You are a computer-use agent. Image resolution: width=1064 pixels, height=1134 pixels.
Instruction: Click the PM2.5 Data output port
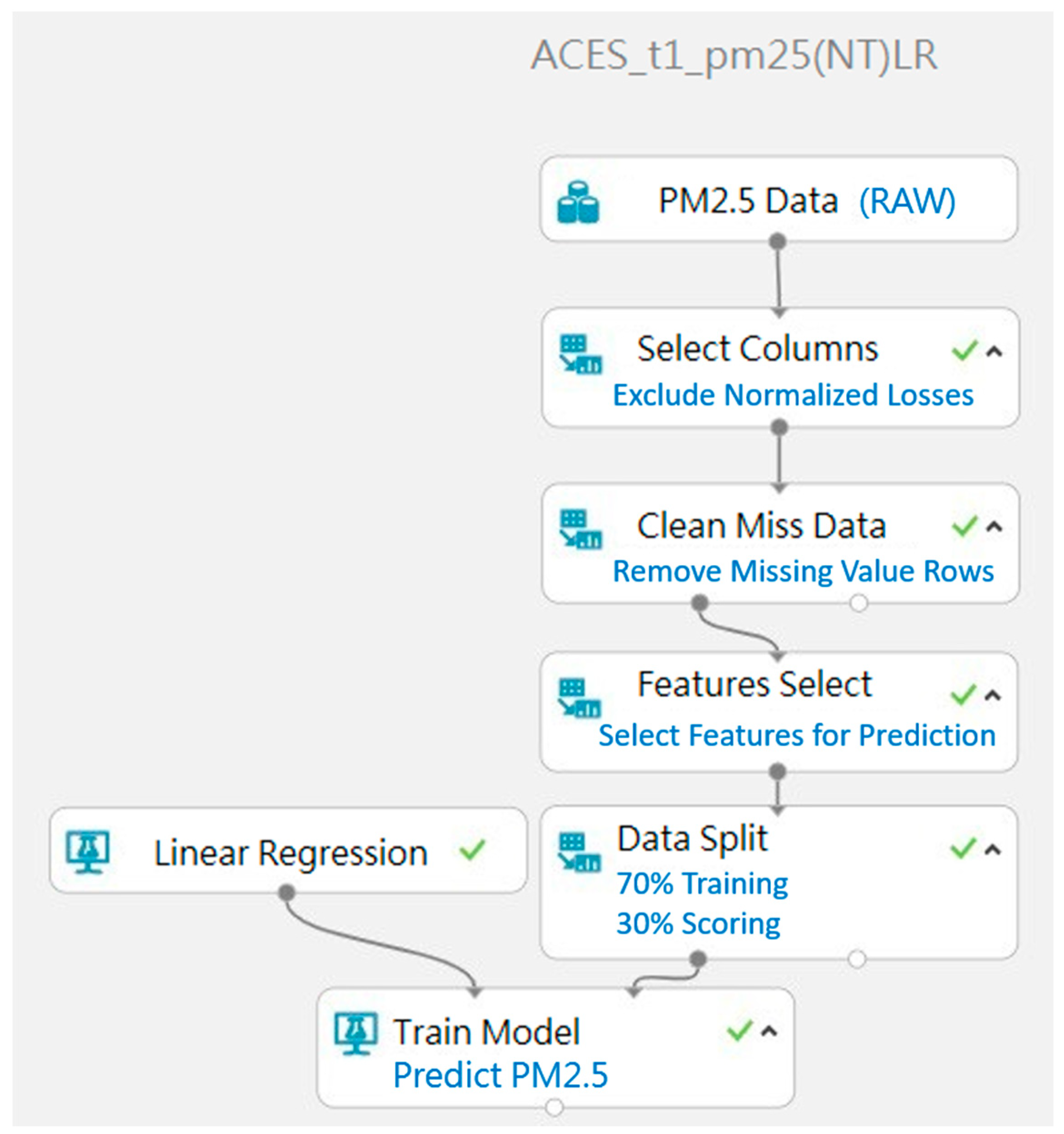(778, 241)
